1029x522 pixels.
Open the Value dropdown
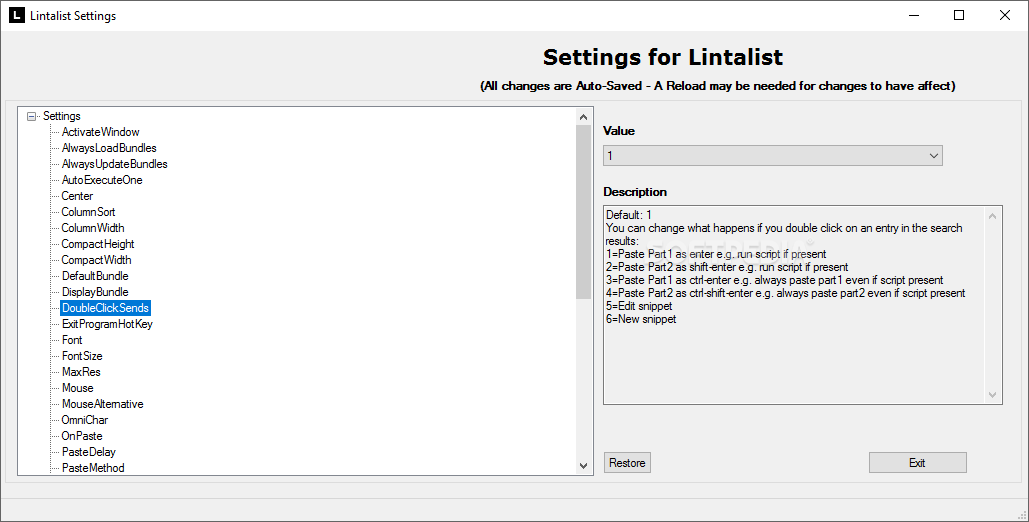[x=772, y=156]
